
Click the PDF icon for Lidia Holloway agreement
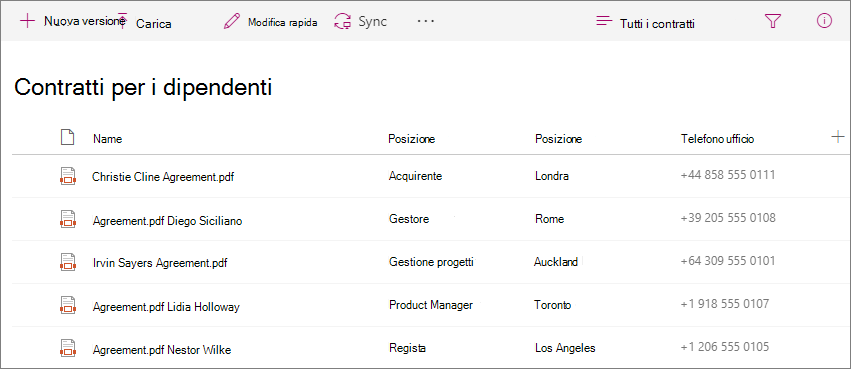coord(67,306)
